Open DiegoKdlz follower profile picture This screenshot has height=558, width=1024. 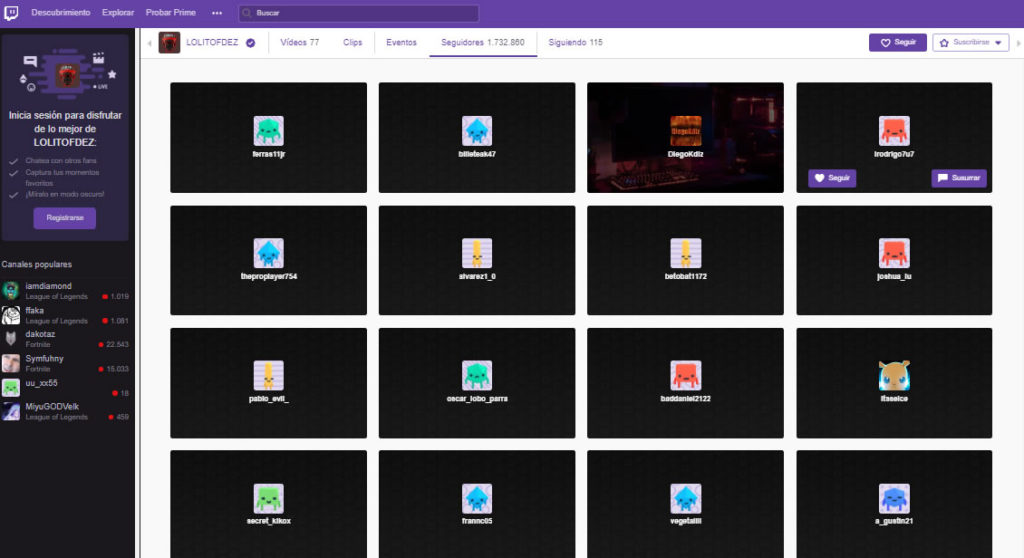[x=685, y=130]
